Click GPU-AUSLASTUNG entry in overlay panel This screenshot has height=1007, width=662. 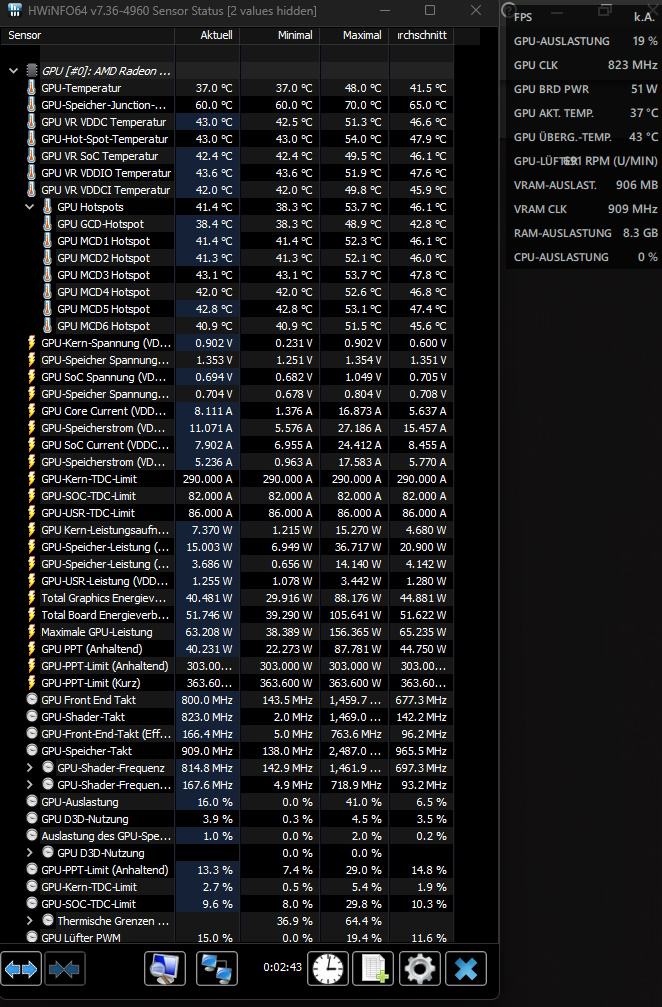[x=586, y=41]
